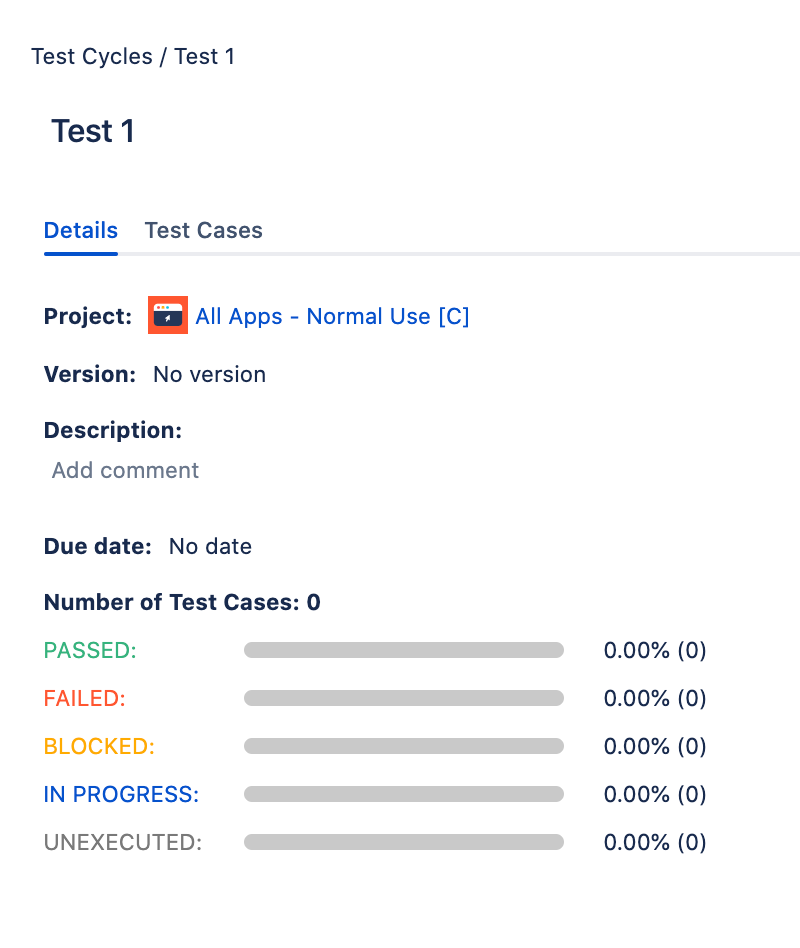Select the Details tab
Screen dimensions: 800x948
click(x=80, y=230)
